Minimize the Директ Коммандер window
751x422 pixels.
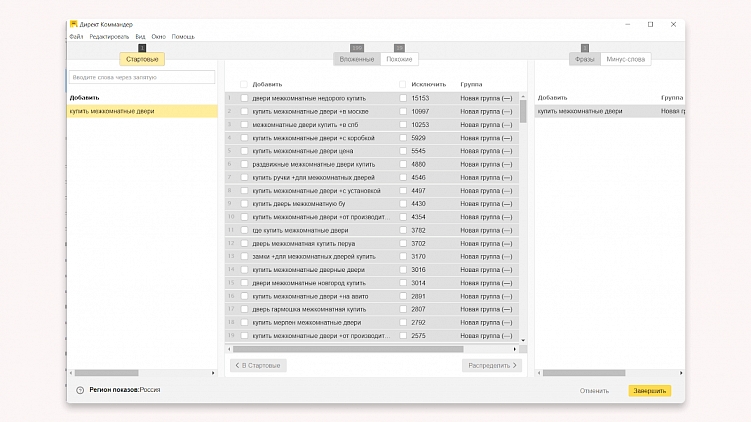pyautogui.click(x=627, y=24)
